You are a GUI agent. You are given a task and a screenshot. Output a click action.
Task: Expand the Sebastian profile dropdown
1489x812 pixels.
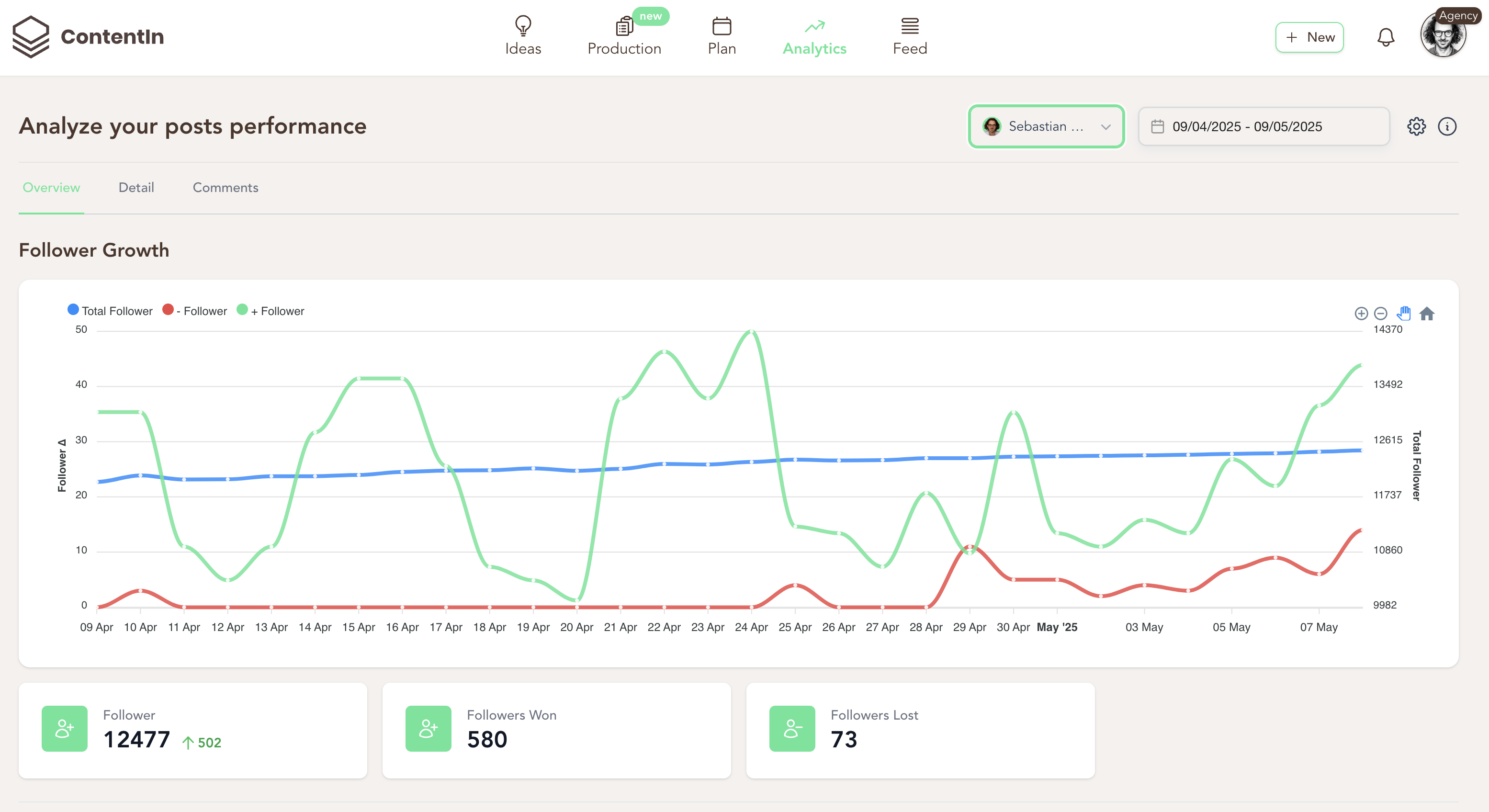coord(1046,126)
